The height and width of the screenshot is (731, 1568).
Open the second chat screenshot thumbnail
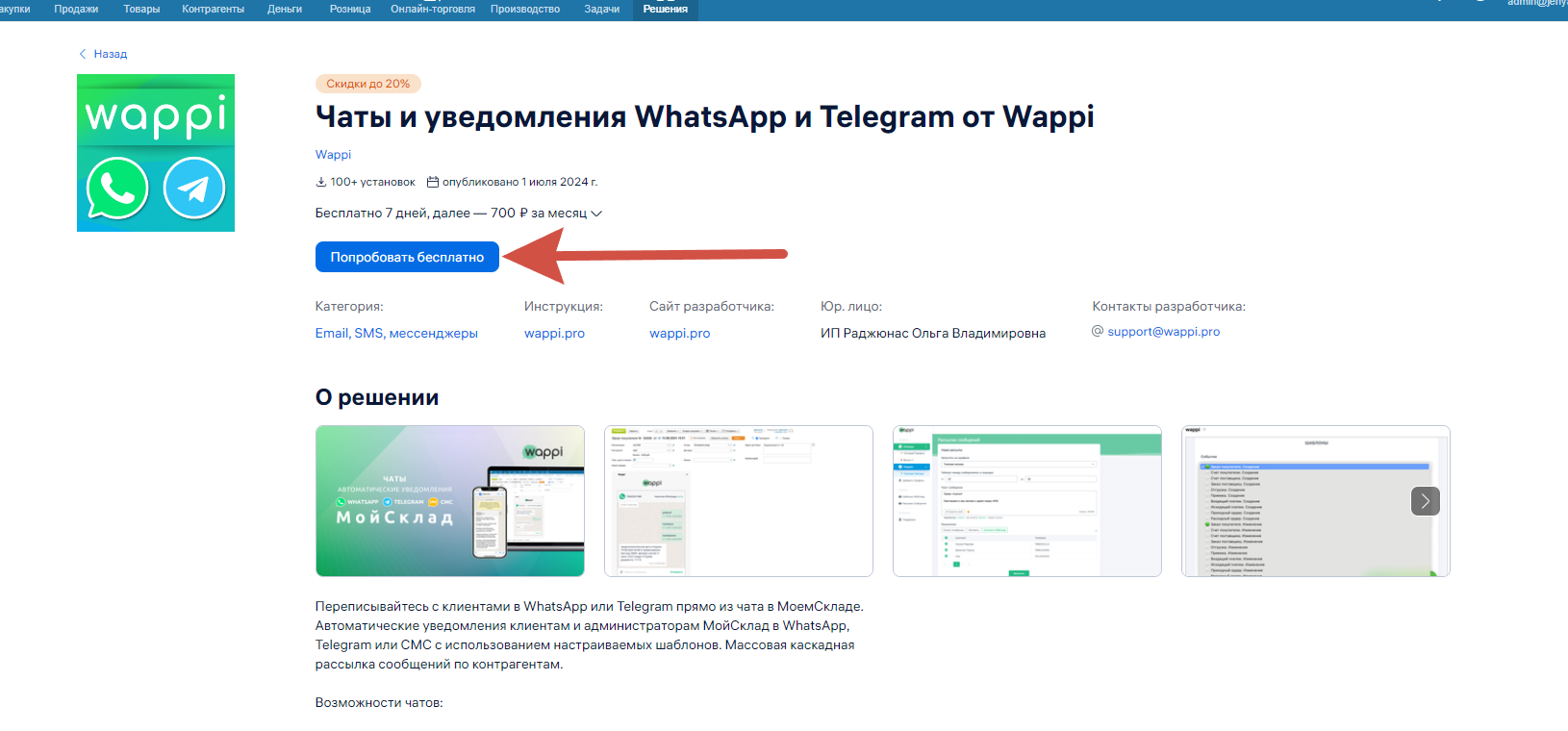click(738, 501)
